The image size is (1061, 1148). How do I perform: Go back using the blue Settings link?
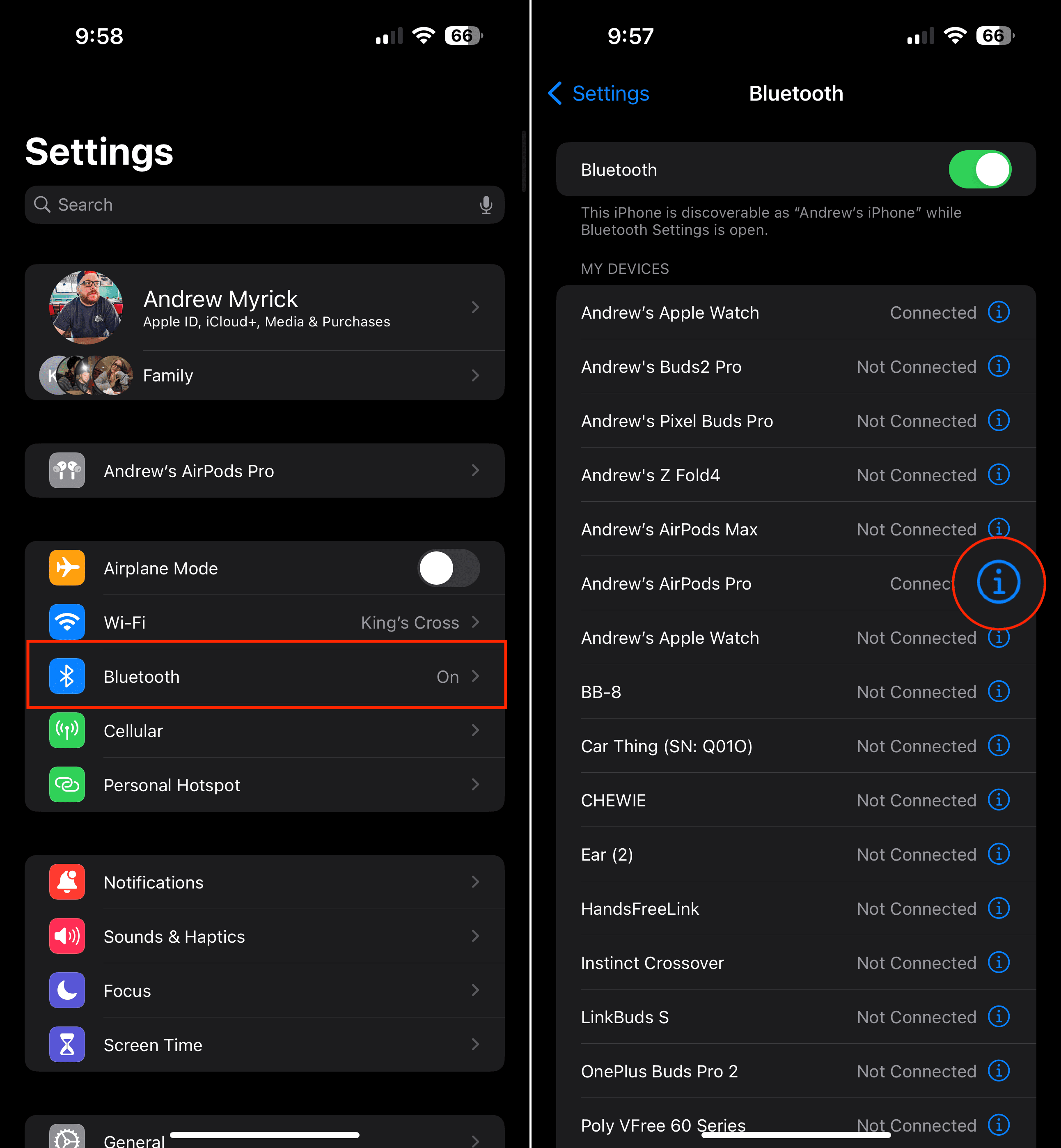(598, 93)
